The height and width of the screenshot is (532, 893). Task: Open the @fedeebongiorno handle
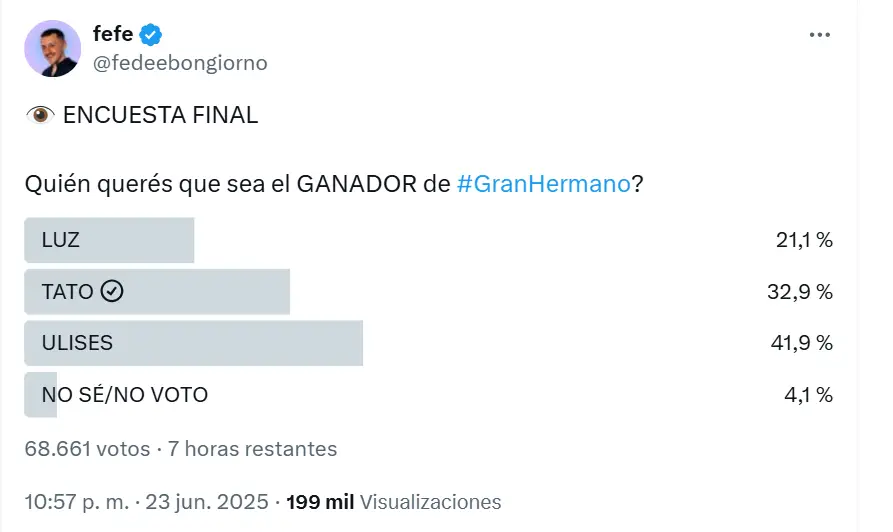pos(180,63)
